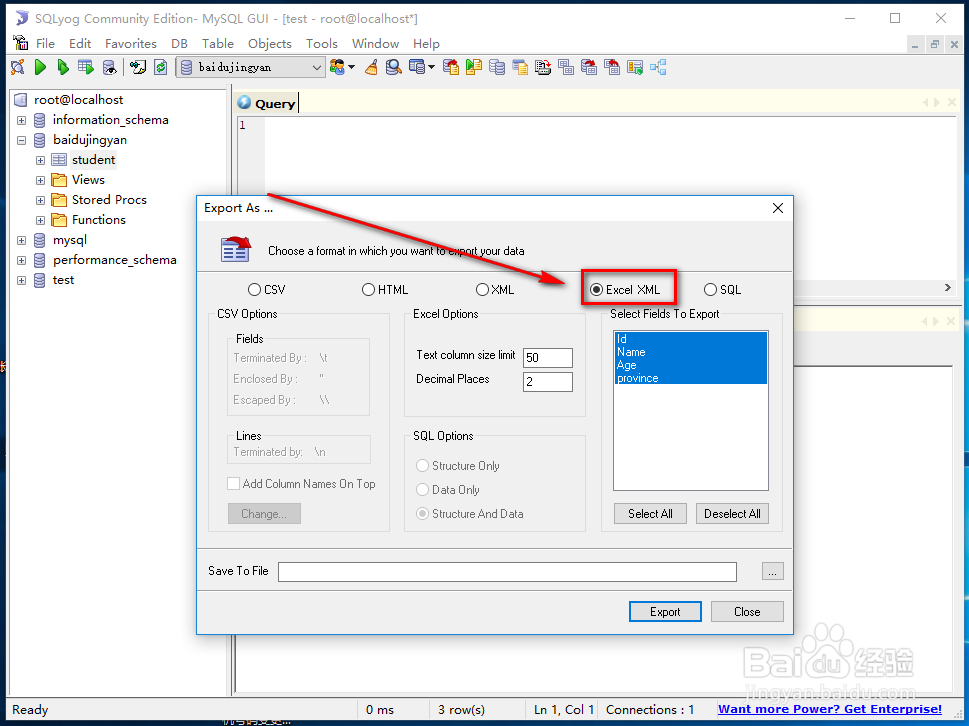Open the User Manager dropdown arrow
Image resolution: width=969 pixels, height=726 pixels.
(x=351, y=67)
